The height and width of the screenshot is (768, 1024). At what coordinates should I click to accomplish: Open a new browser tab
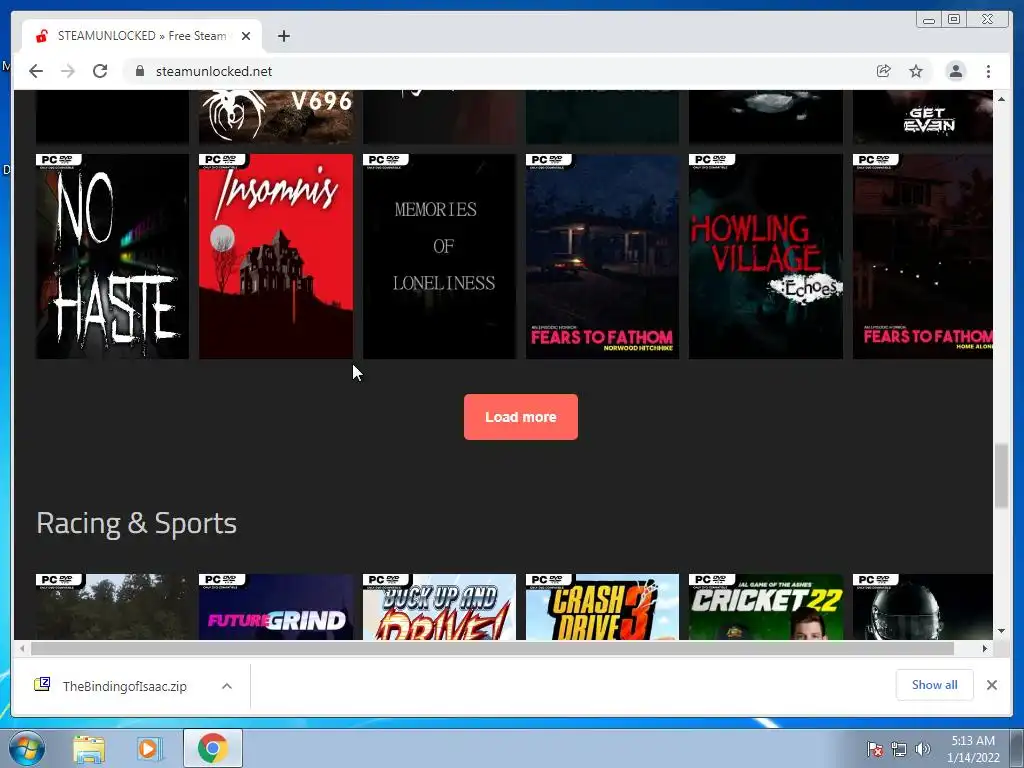coord(283,36)
